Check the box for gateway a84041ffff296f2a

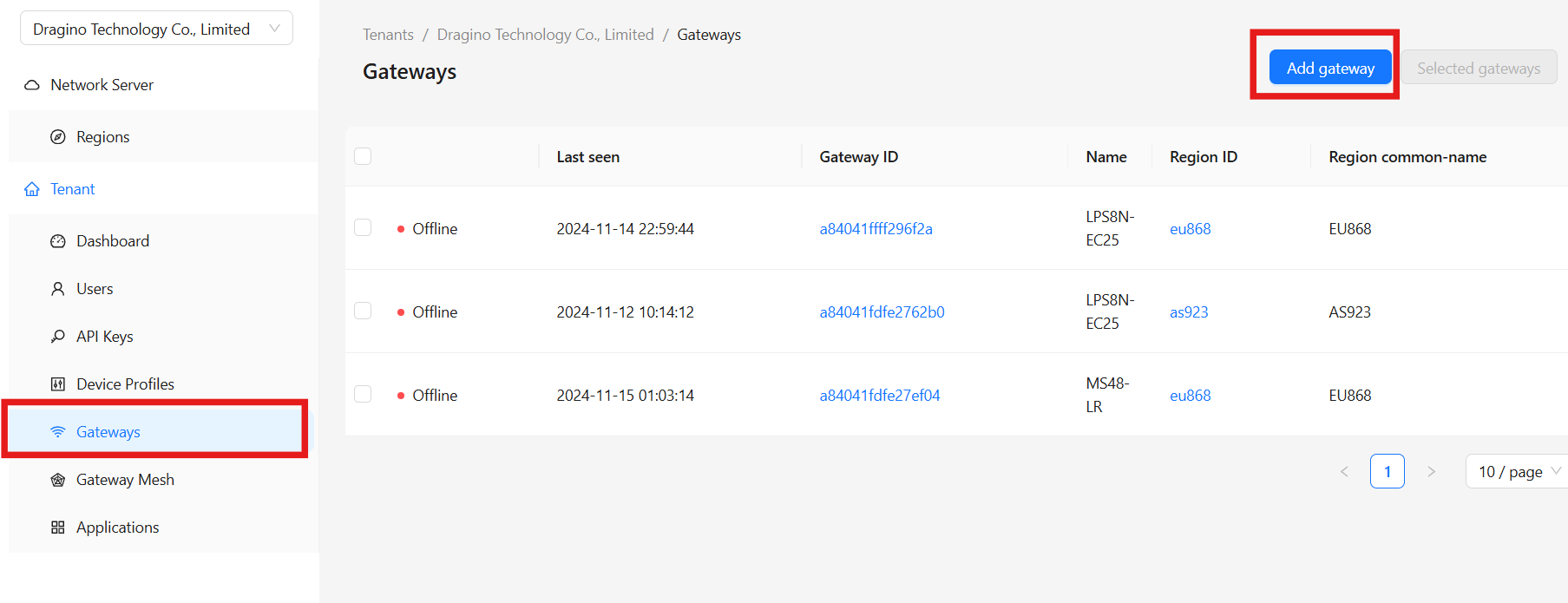pos(363,227)
